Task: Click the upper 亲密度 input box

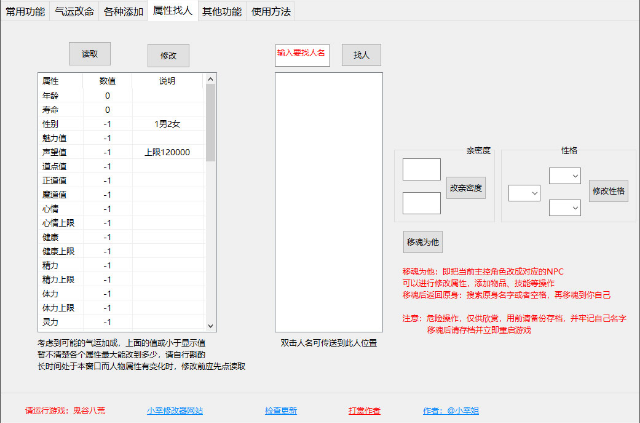Action: point(421,170)
